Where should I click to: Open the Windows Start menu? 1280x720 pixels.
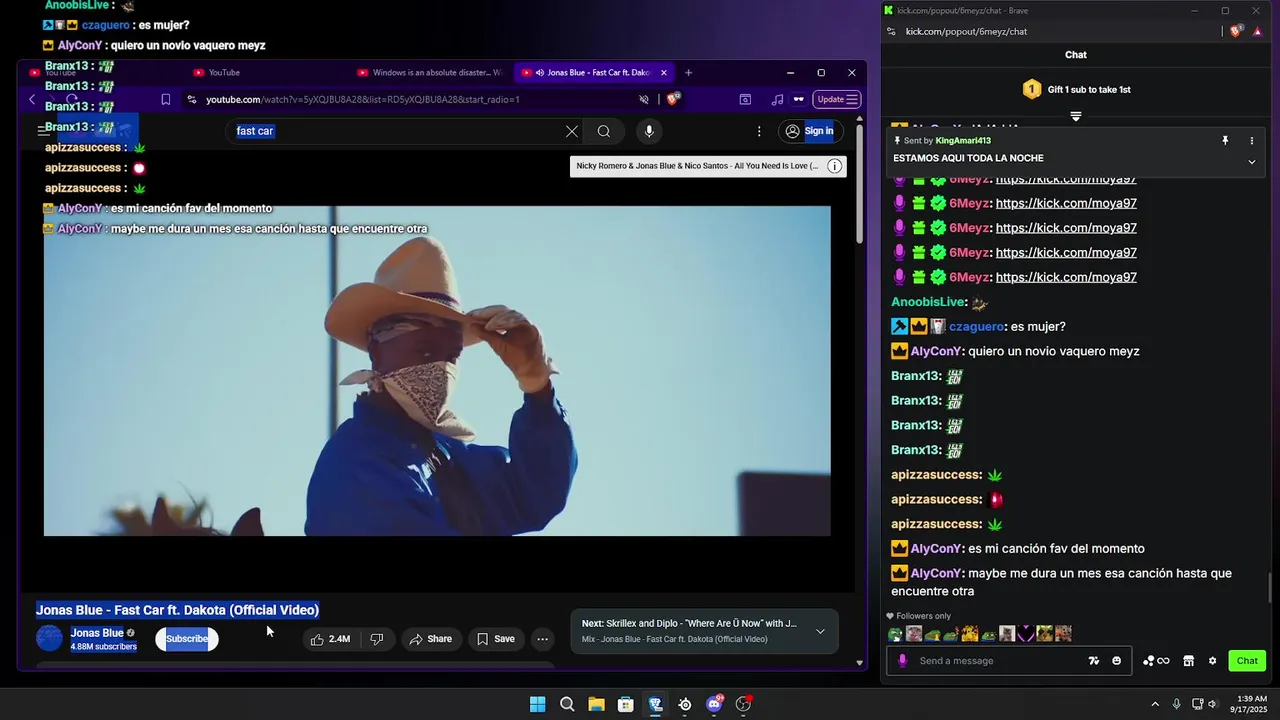click(538, 704)
